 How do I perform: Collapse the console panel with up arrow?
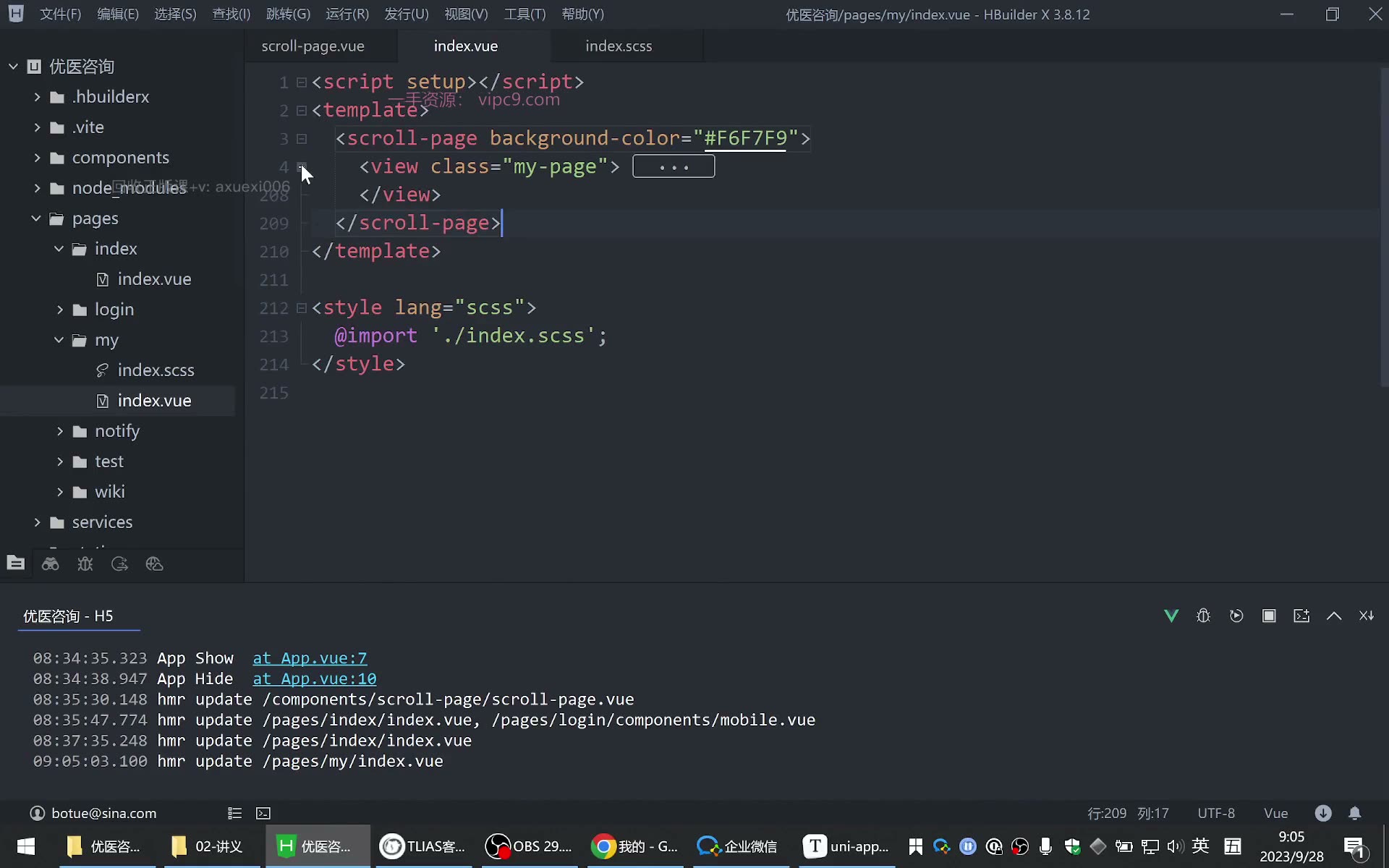coord(1334,616)
